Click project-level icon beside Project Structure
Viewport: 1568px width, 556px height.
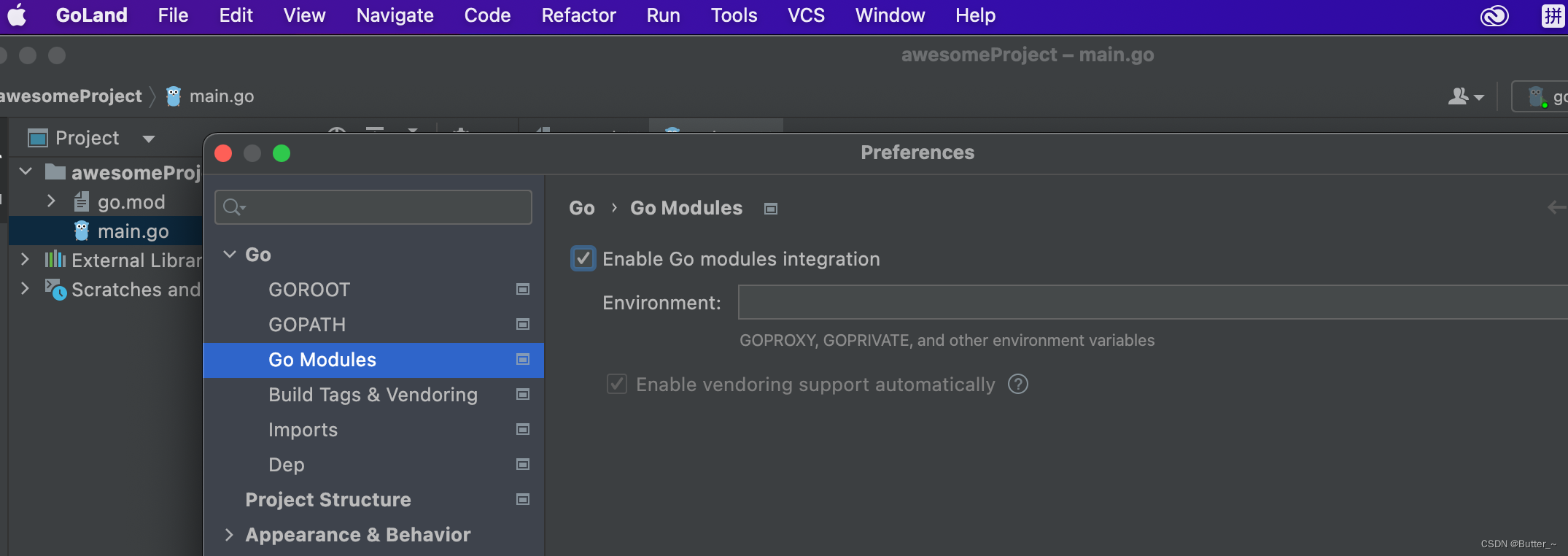523,499
